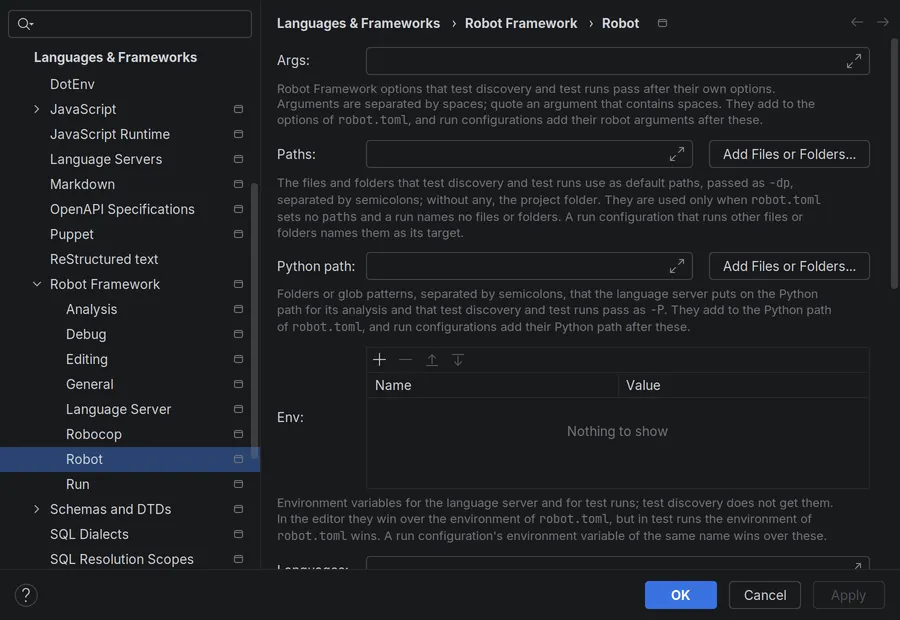The image size is (900, 620).
Task: Click the Value column header in Env table
Action: (x=744, y=385)
